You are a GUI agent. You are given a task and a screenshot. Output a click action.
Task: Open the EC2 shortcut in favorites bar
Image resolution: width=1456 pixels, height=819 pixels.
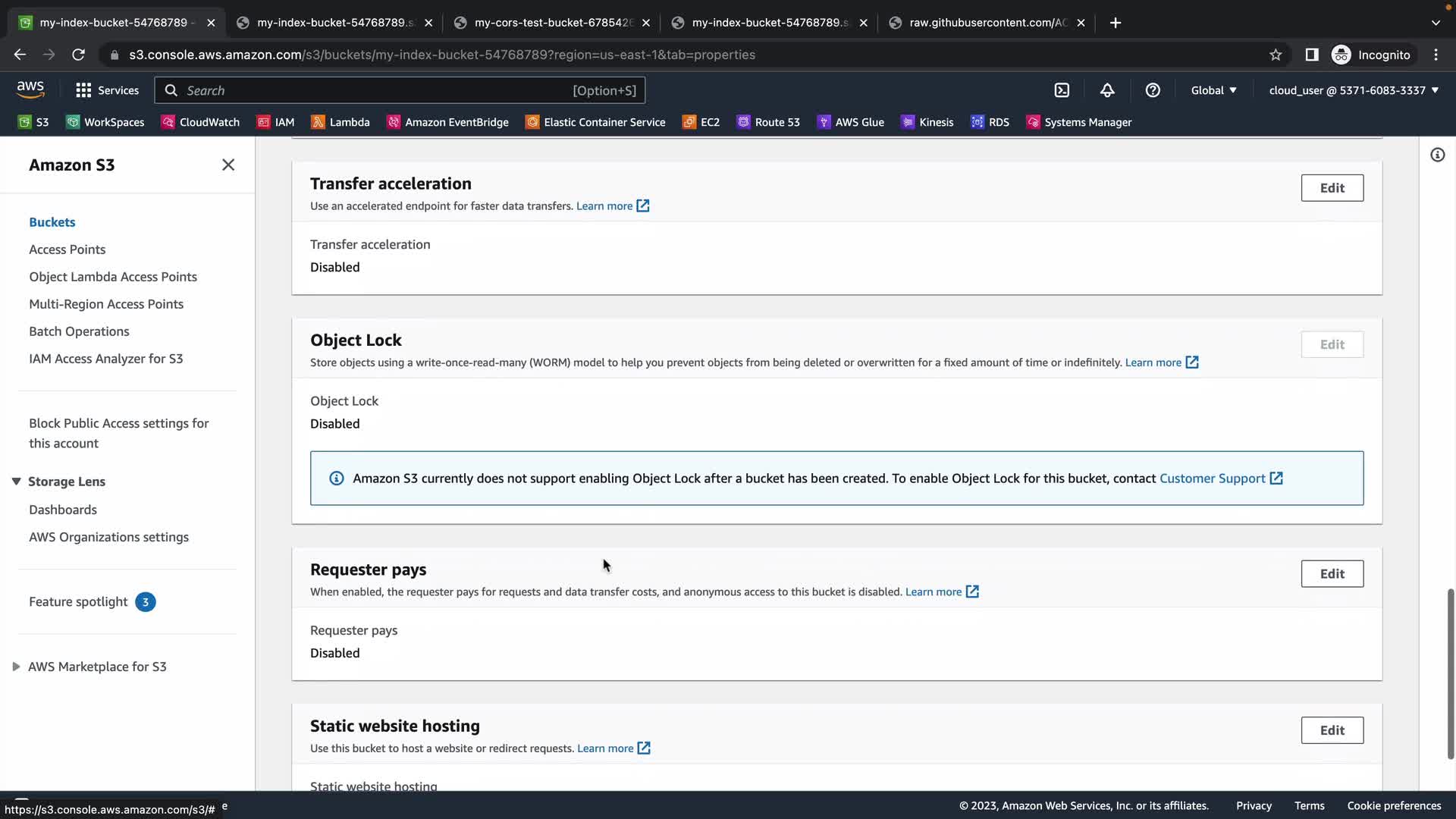[701, 122]
